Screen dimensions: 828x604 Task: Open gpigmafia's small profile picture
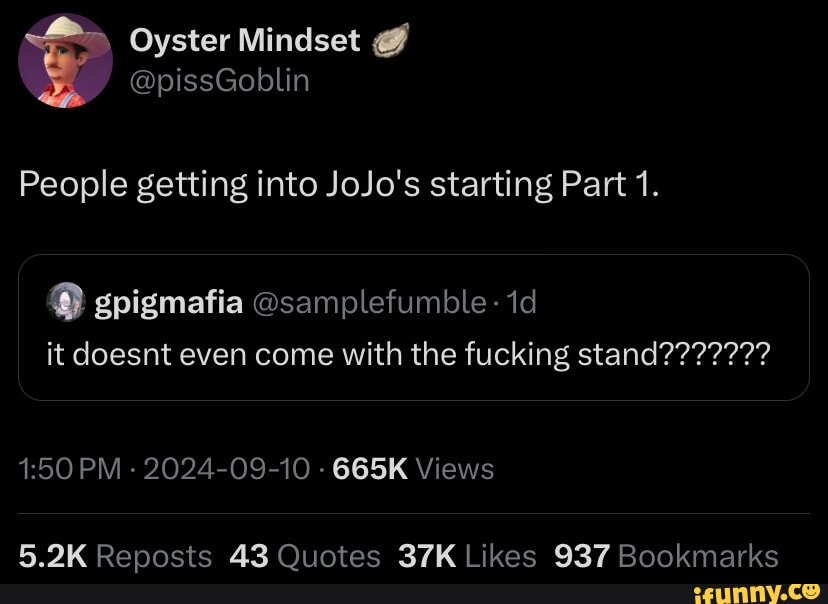[67, 302]
